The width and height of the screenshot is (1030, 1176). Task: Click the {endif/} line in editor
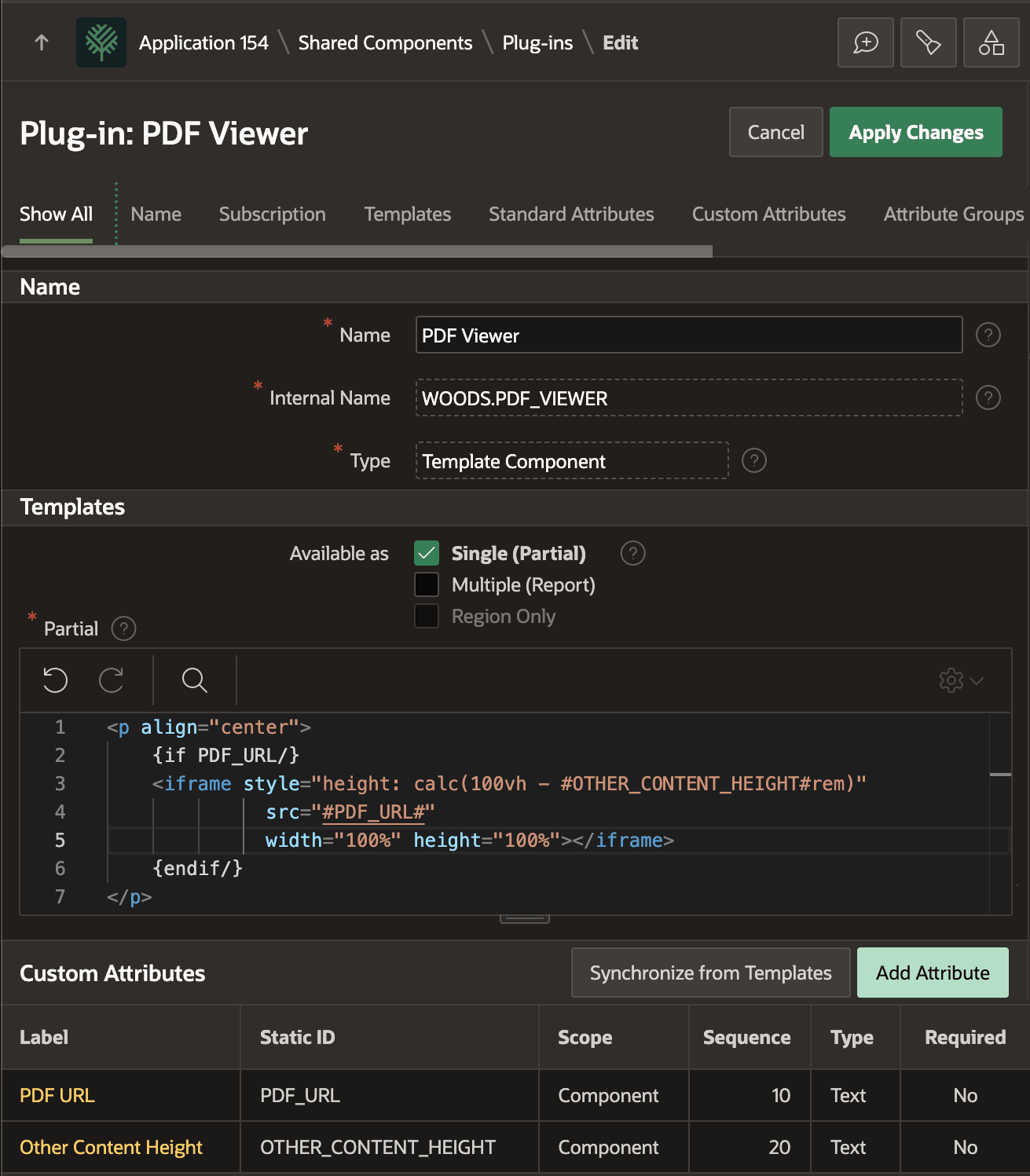coord(197,869)
